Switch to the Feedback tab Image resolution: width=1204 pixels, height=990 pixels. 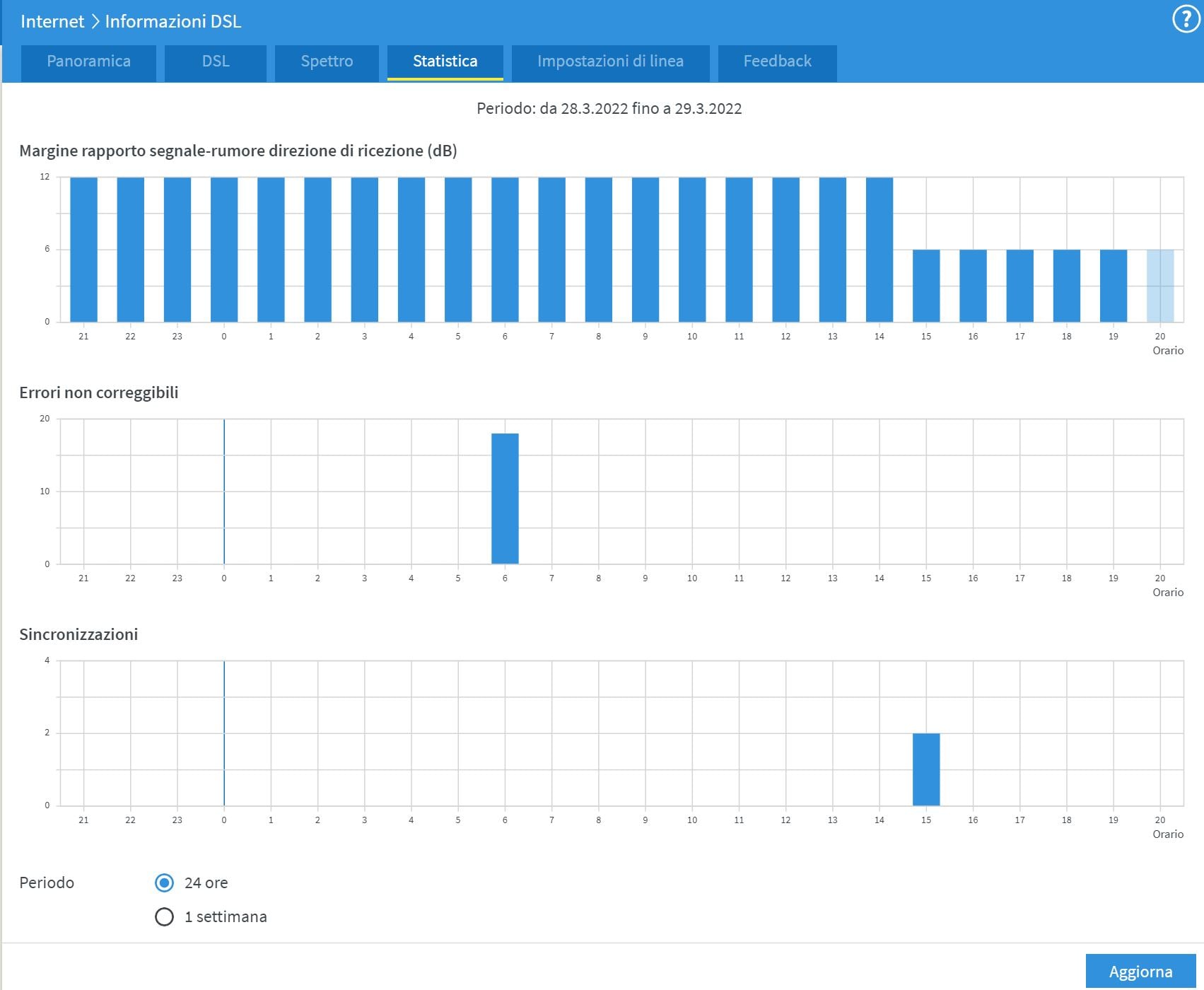[777, 62]
